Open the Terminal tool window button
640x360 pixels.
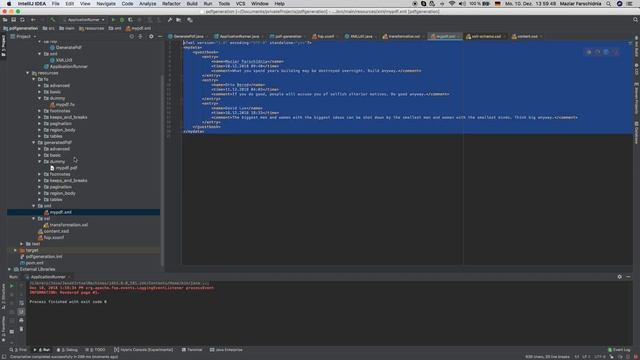pyautogui.click(x=192, y=350)
